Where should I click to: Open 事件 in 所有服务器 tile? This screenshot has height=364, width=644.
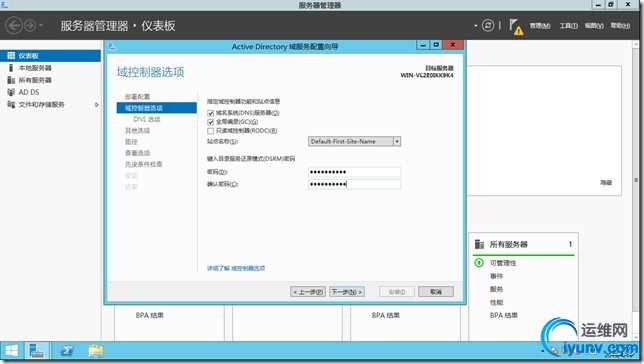(497, 276)
